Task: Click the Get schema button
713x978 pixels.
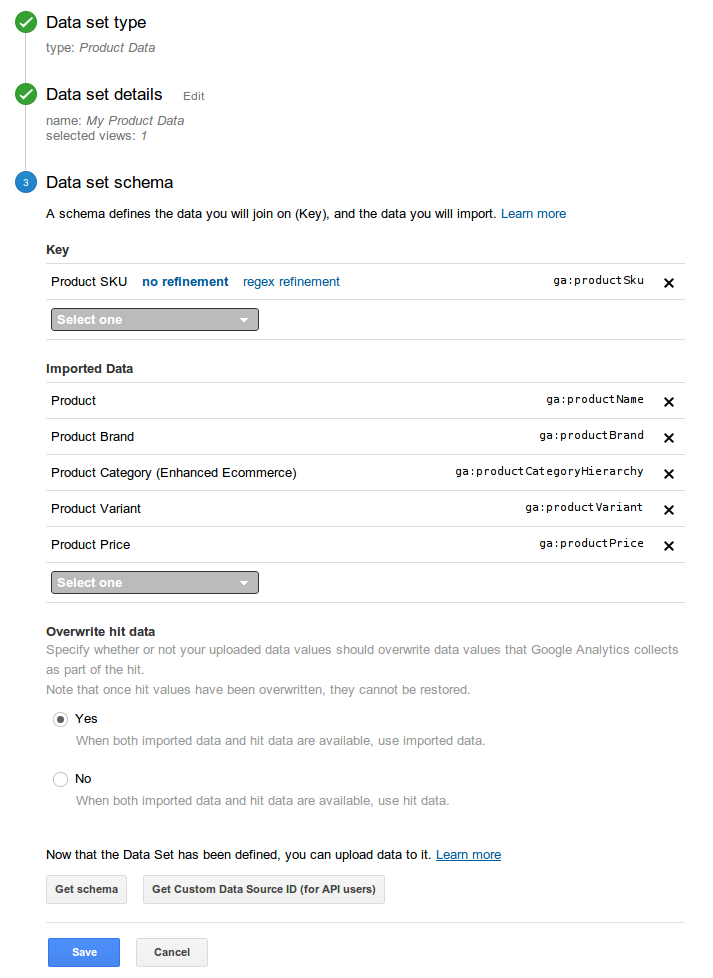Action: point(86,889)
